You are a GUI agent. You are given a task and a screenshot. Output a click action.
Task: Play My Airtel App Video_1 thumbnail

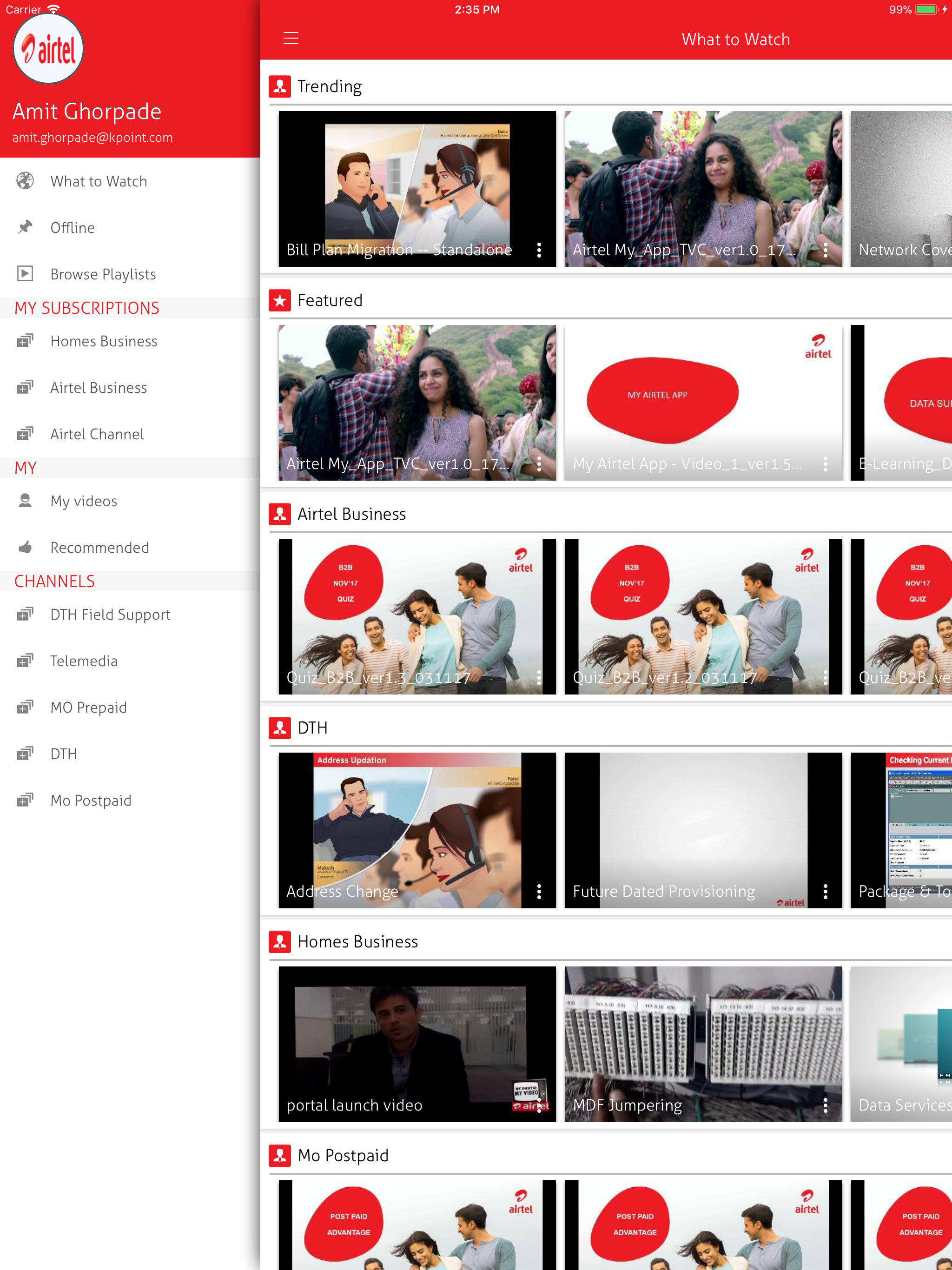coord(703,403)
